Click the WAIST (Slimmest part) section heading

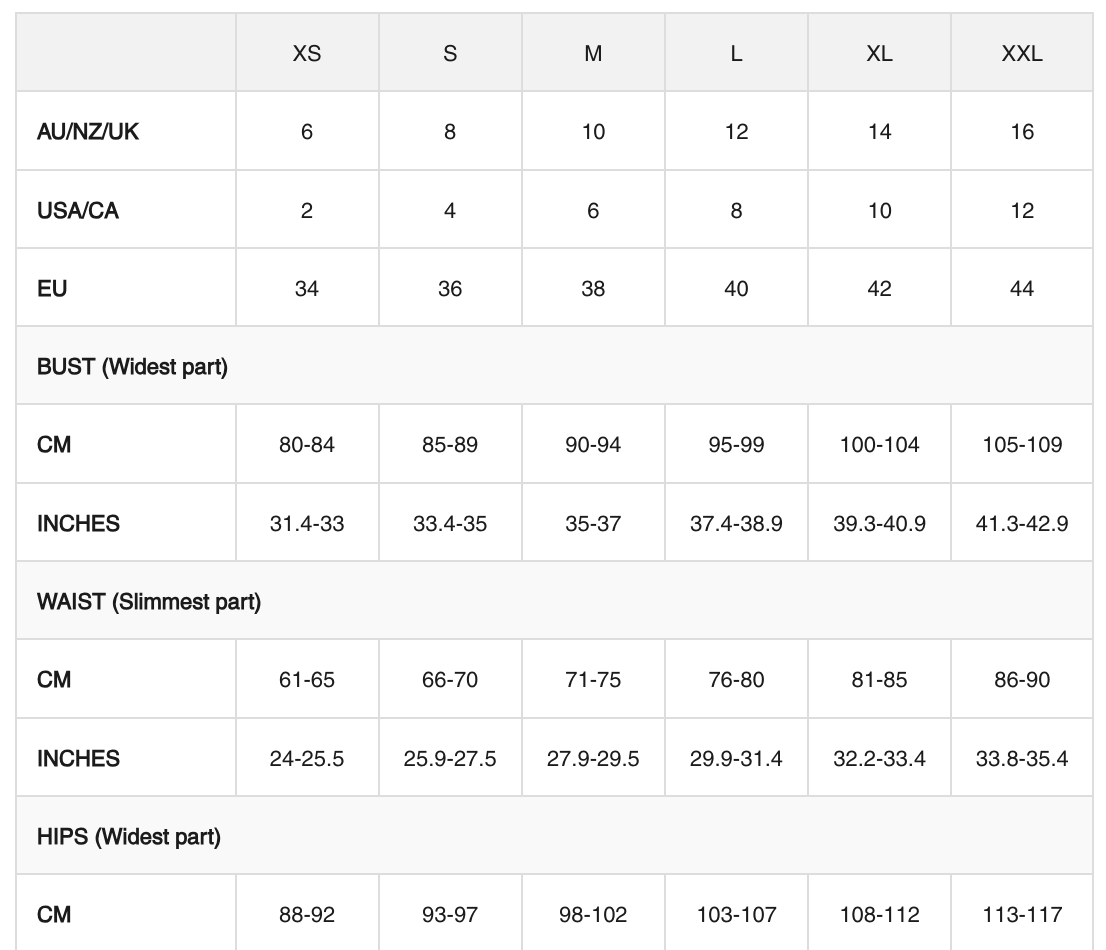[x=149, y=602]
